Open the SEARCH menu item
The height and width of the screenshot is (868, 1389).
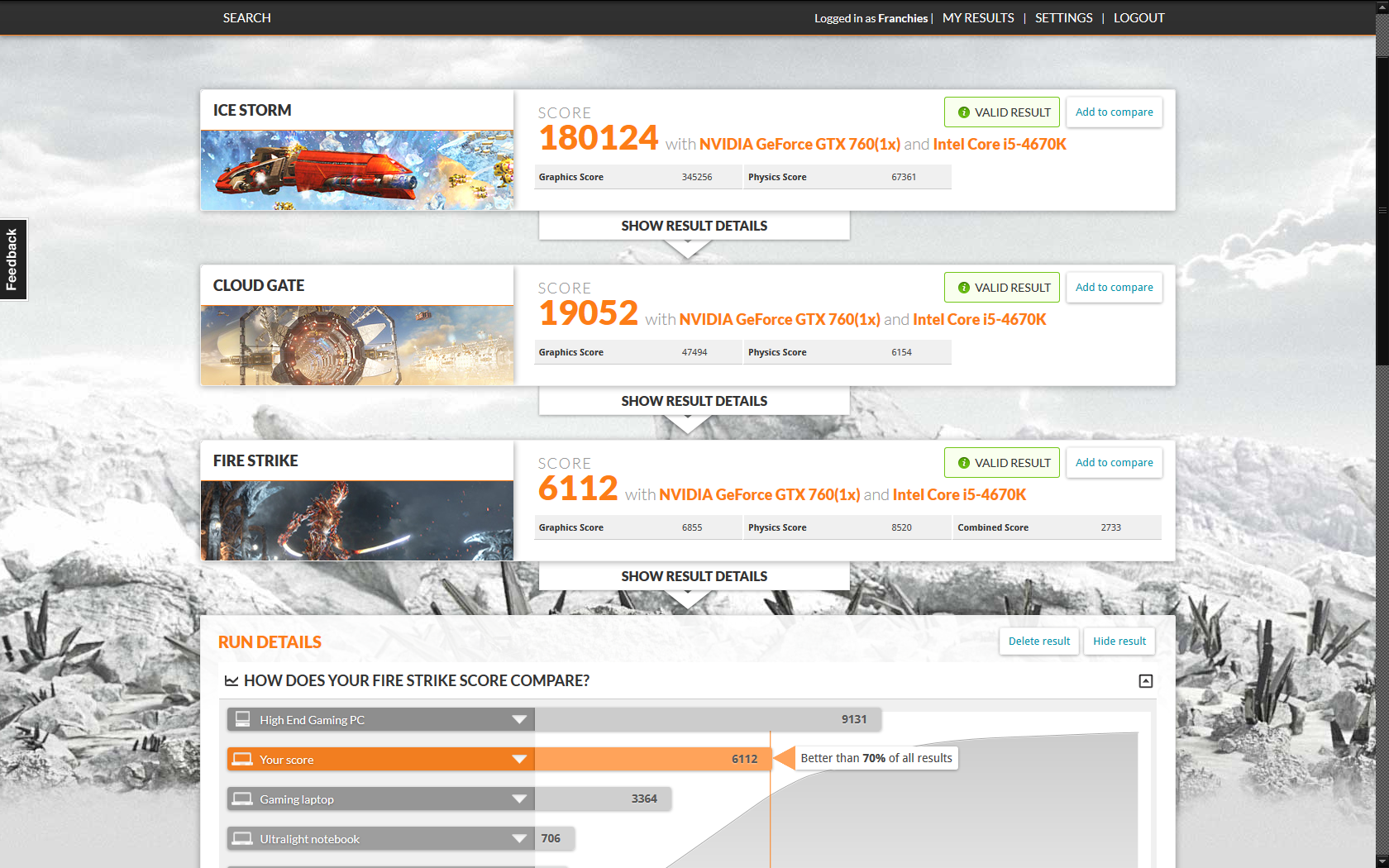point(246,18)
